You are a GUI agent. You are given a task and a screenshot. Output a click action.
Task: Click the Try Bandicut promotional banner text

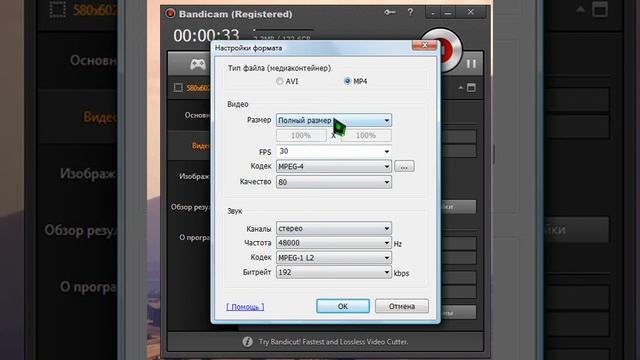pos(333,342)
